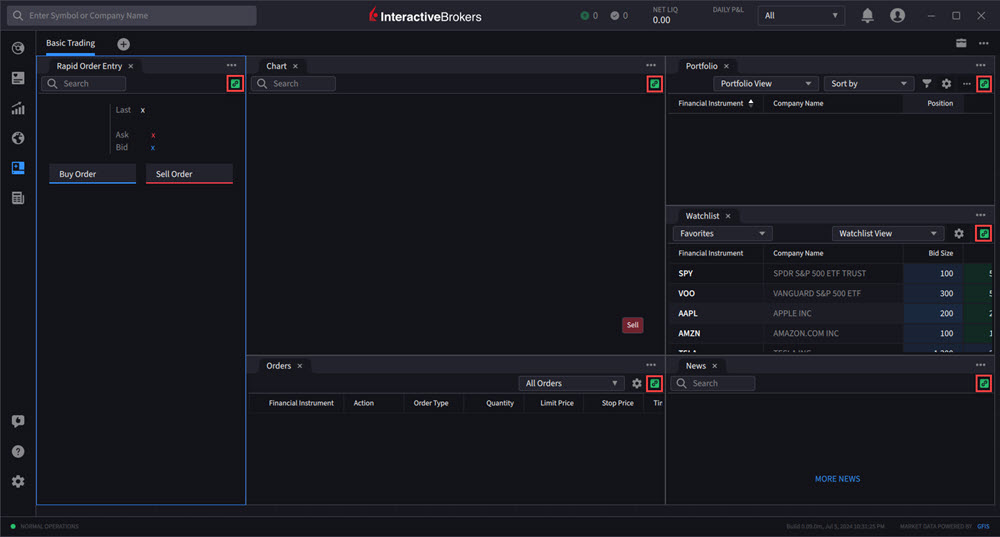Screen dimensions: 1000x537
Task: Select the News panel tab
Action: (696, 365)
